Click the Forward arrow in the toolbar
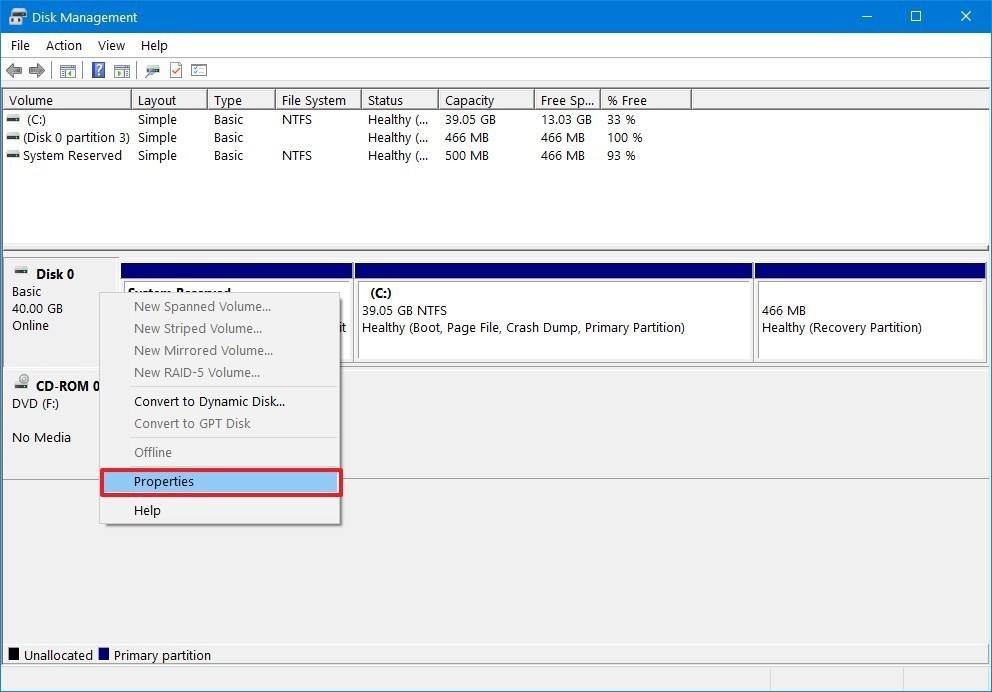The width and height of the screenshot is (992, 692). tap(37, 71)
